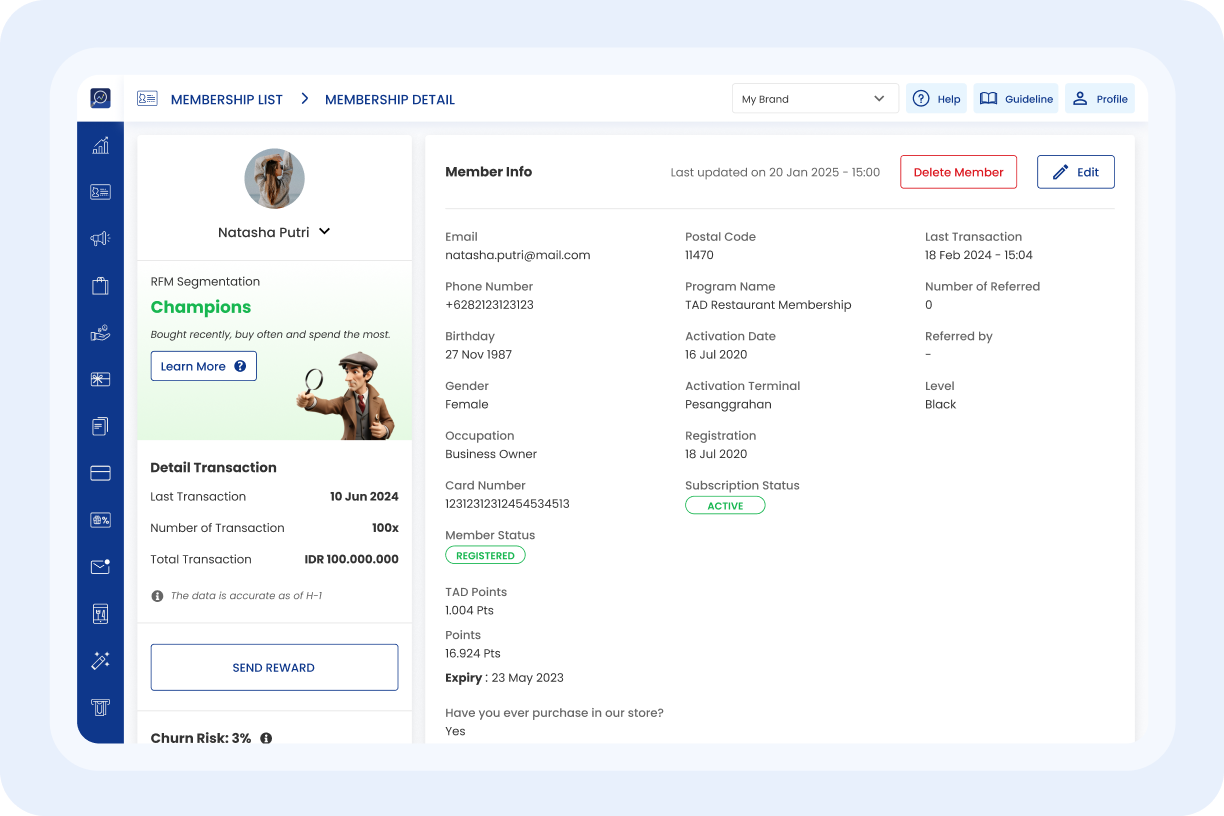
Task: Open the percent discount sidebar icon
Action: pyautogui.click(x=100, y=520)
